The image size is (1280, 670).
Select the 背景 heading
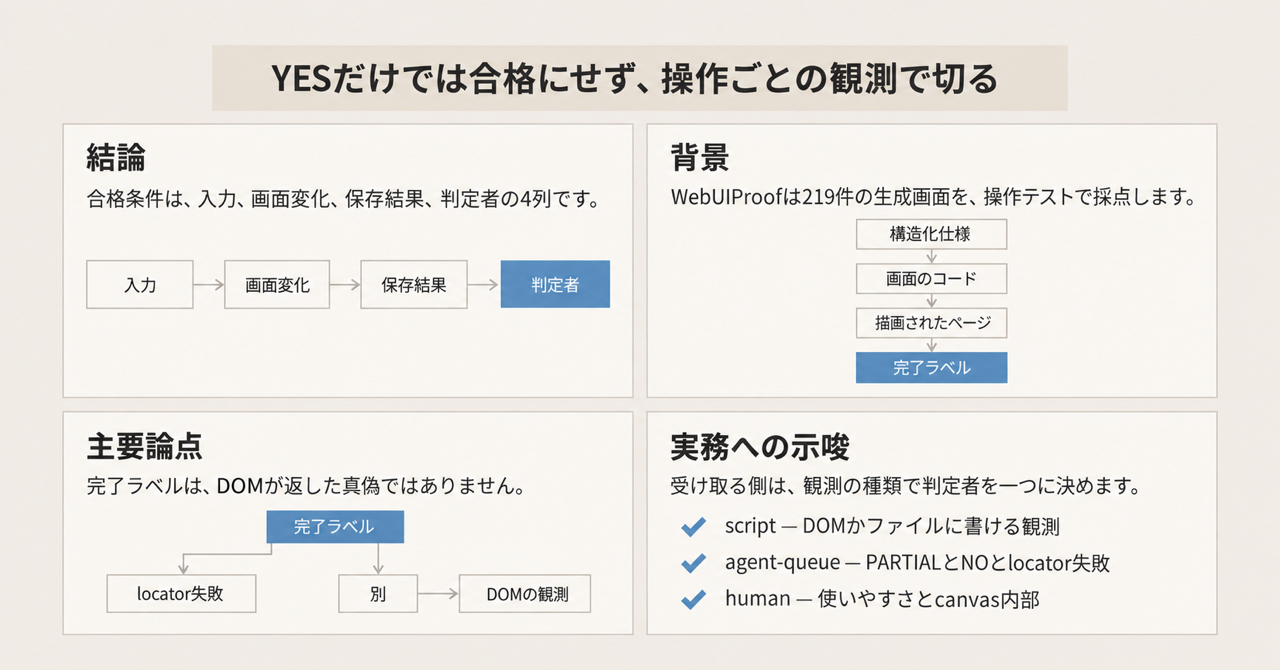coord(700,158)
